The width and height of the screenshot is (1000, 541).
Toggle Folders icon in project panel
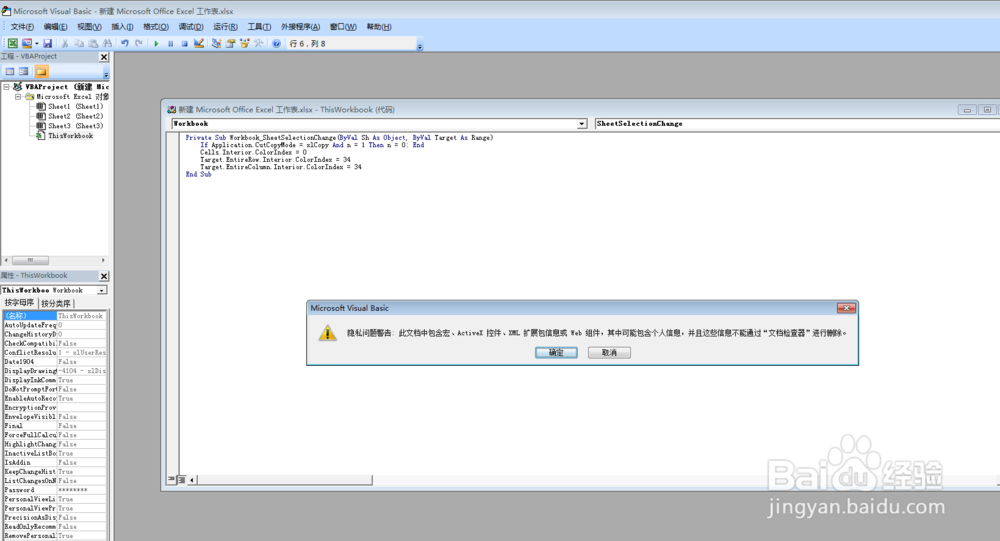(41, 71)
